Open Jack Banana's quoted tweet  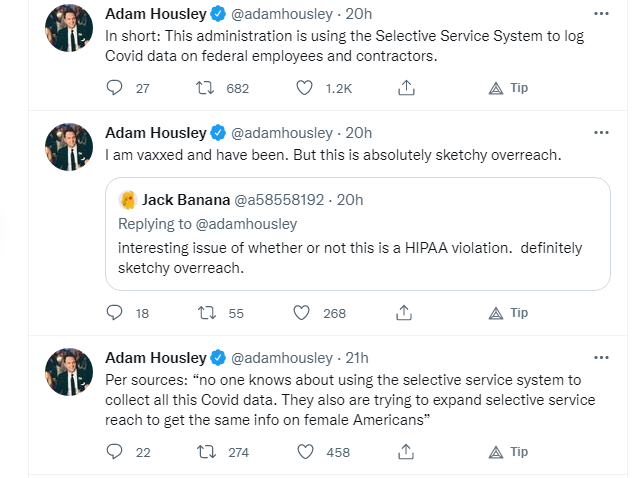click(358, 234)
